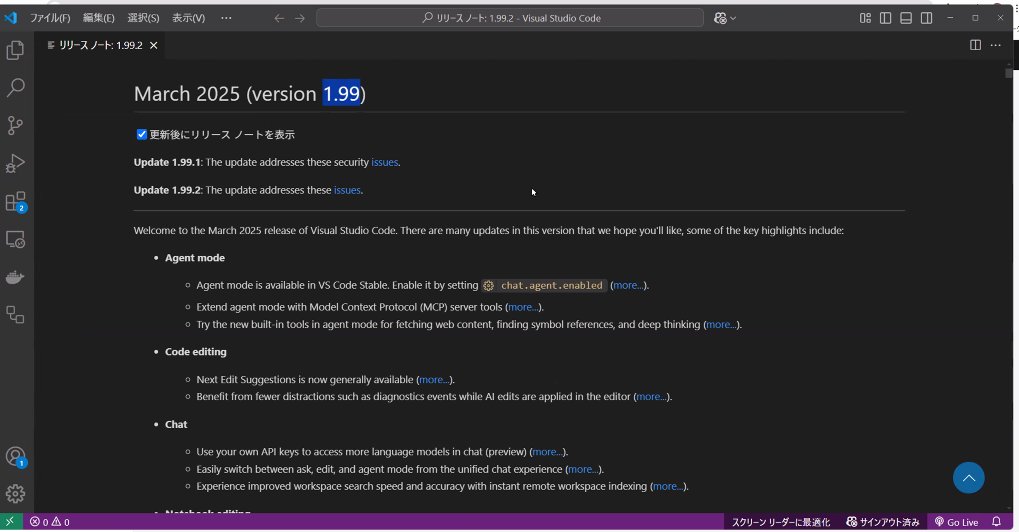Open the Manage gear icon
Image resolution: width=1019 pixels, height=532 pixels.
coord(15,494)
